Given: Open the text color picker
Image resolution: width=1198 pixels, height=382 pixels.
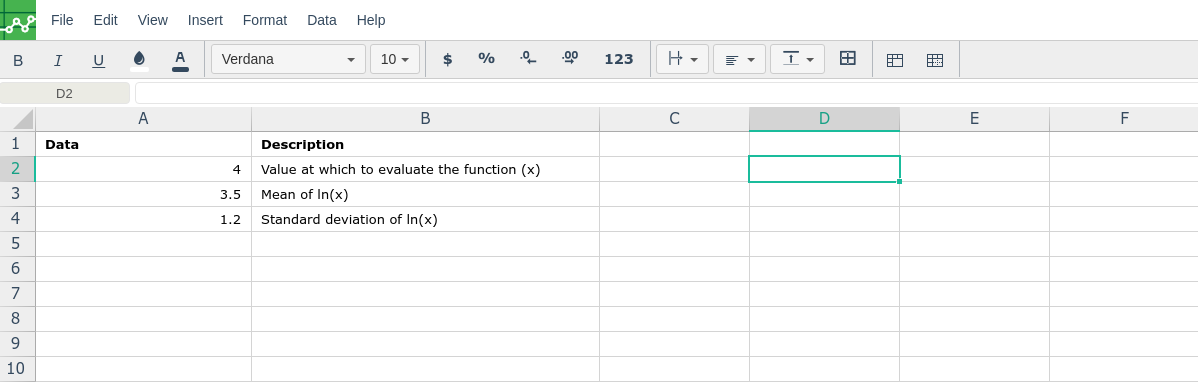Looking at the screenshot, I should pyautogui.click(x=180, y=60).
